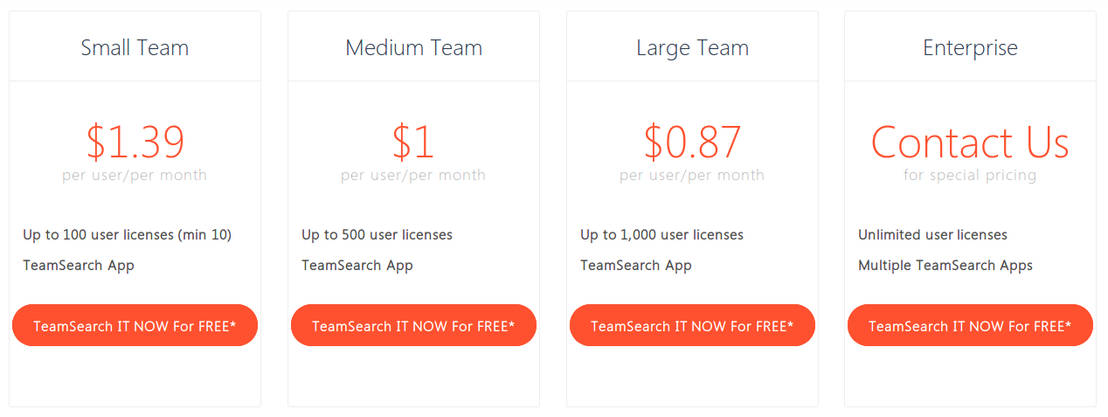Viewport: 1108px width, 417px height.
Task: Click the 'Up to 1,000 user licenses' text
Action: click(662, 235)
